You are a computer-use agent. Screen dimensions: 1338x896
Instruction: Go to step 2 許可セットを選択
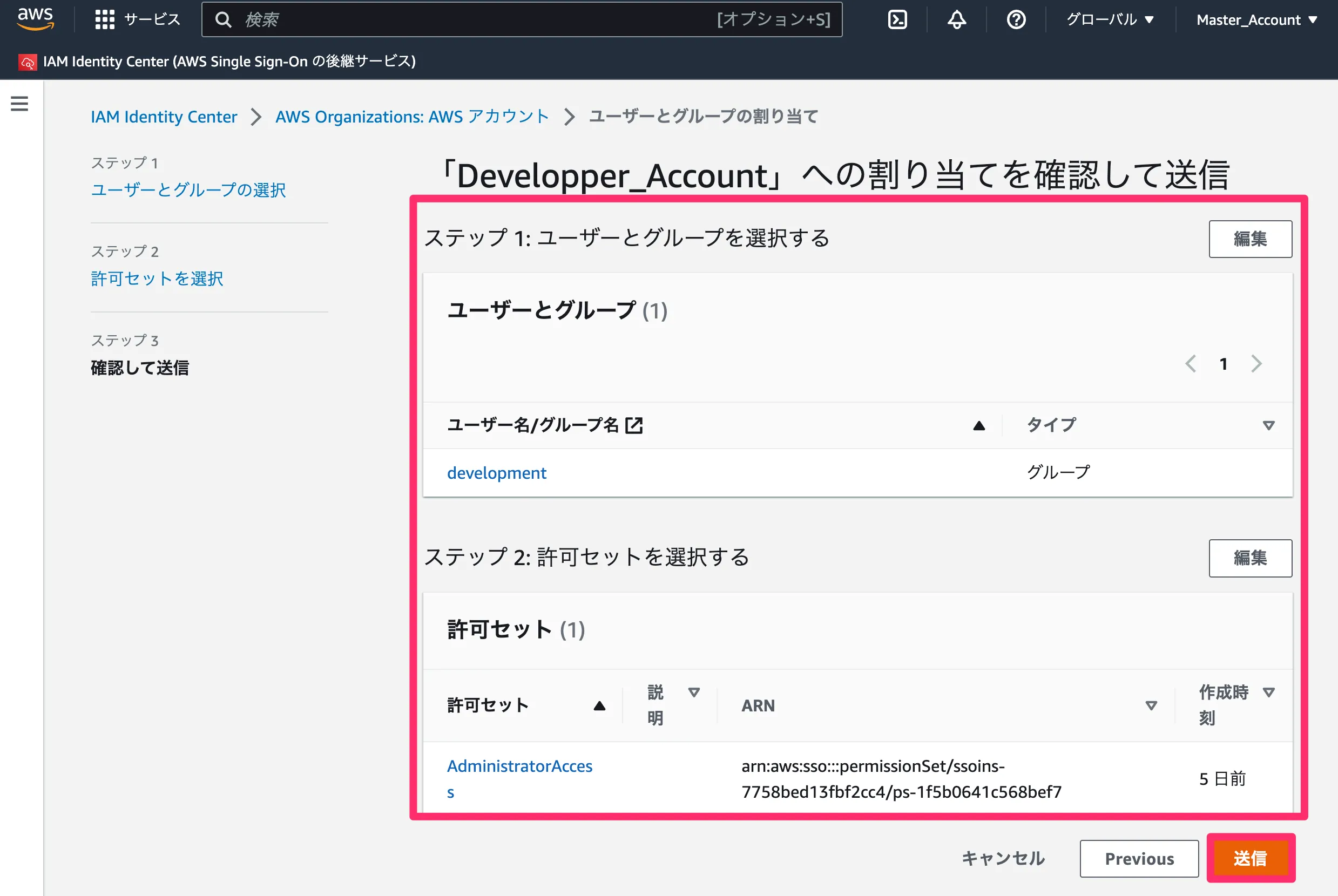157,279
